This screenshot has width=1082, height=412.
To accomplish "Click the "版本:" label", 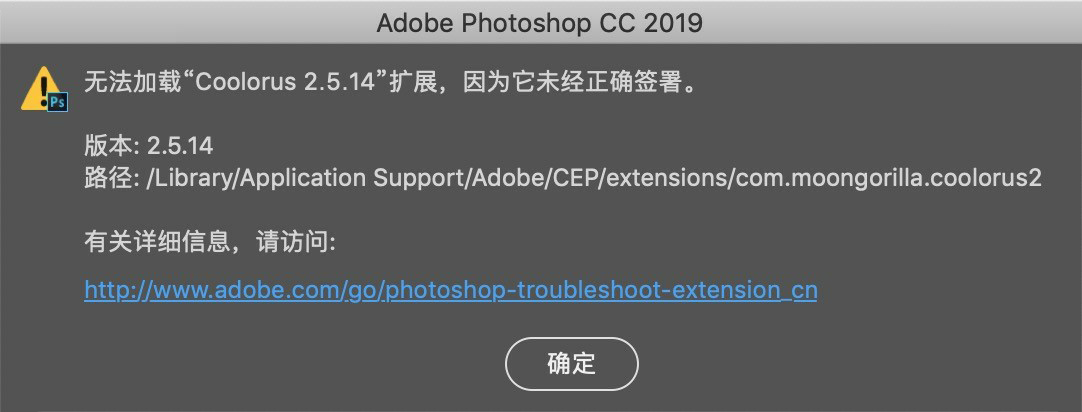I will point(112,146).
